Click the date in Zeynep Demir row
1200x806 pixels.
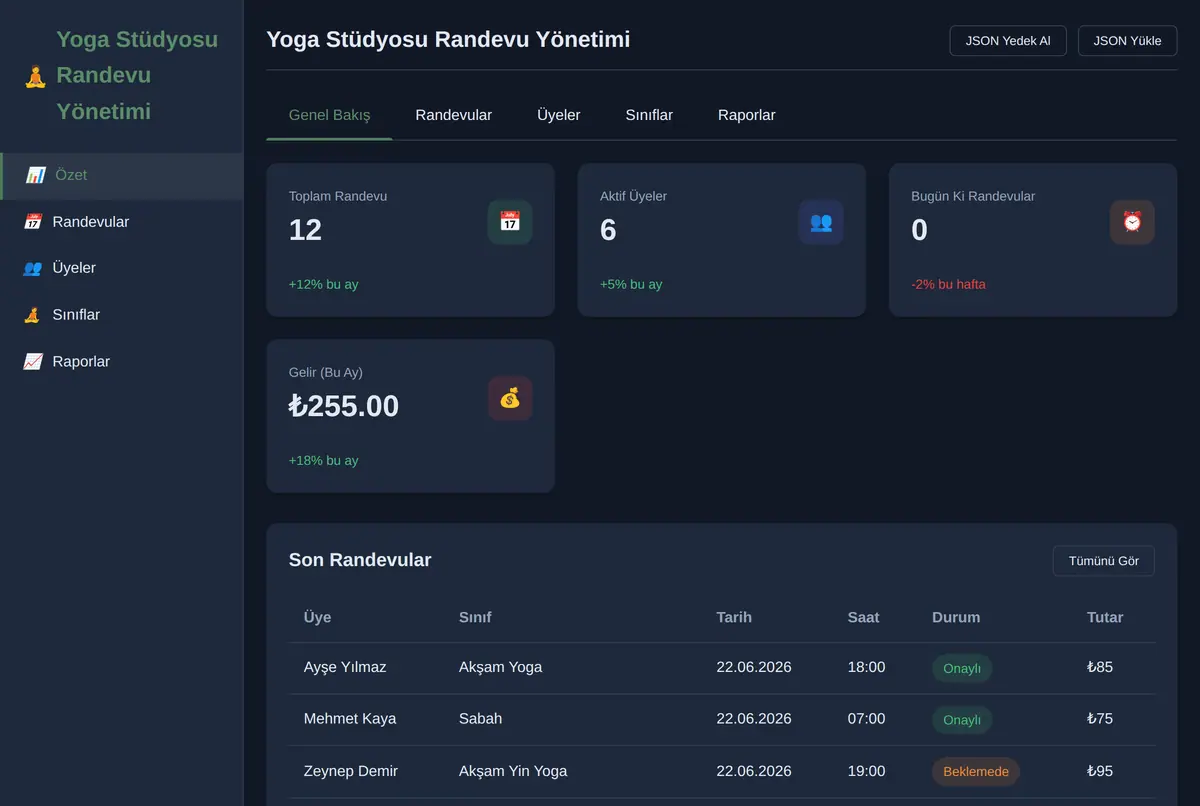click(x=754, y=771)
